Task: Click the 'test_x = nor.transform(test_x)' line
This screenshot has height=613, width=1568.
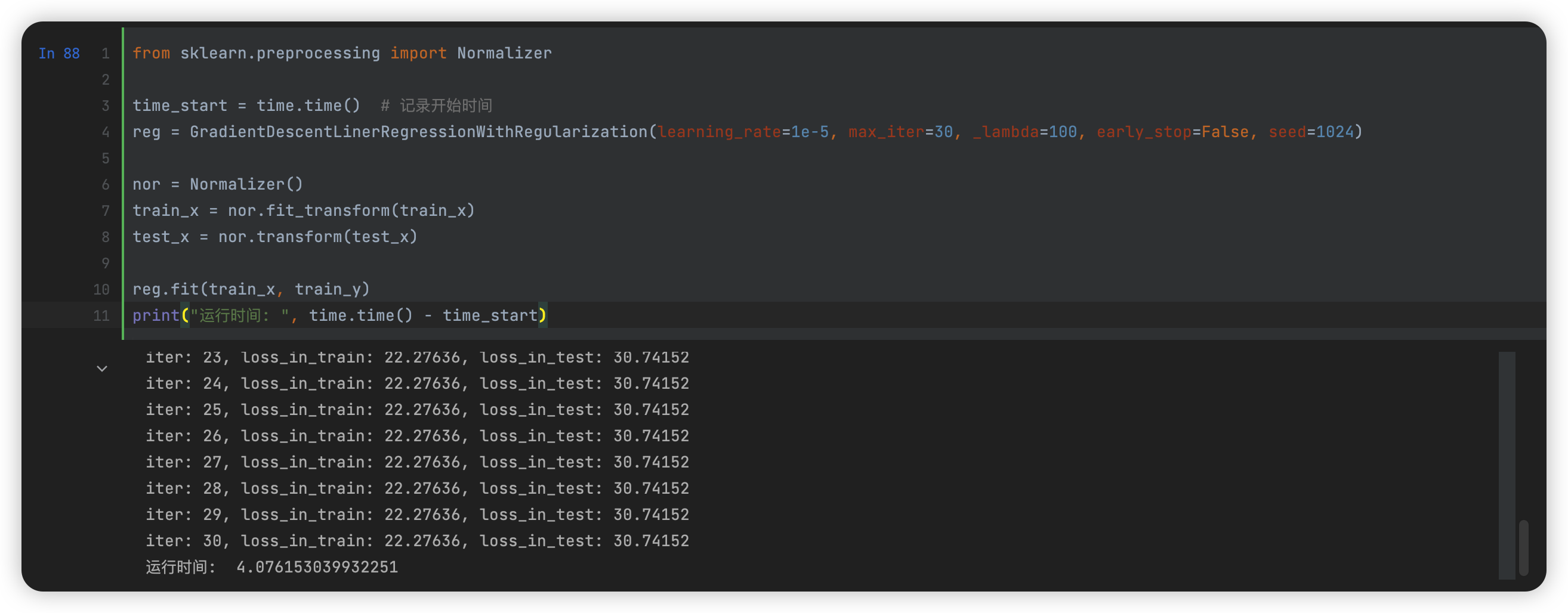Action: pyautogui.click(x=275, y=237)
